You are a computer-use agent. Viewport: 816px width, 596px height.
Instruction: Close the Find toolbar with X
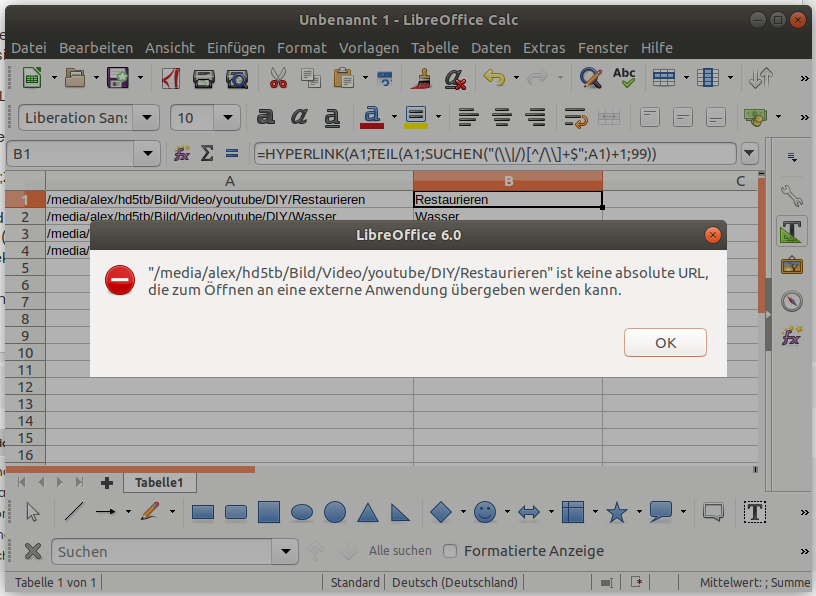click(x=33, y=551)
